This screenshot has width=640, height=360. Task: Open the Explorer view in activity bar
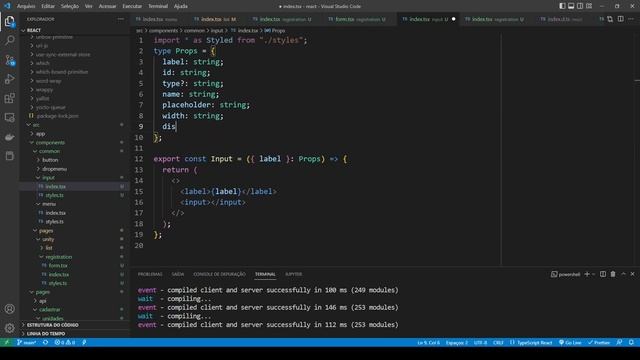(10, 21)
